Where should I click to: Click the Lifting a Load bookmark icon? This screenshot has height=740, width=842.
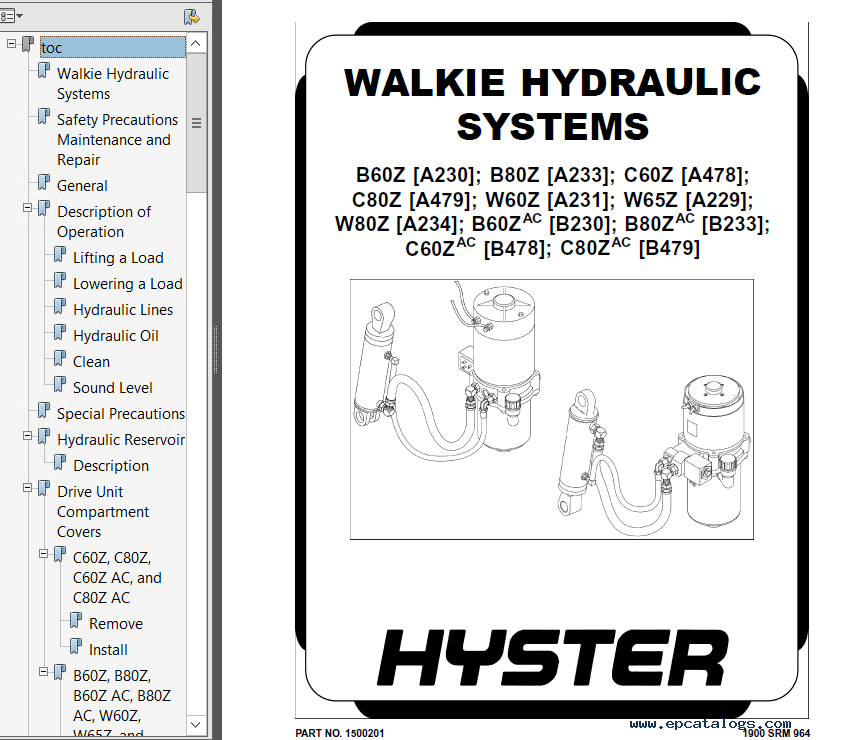pos(60,255)
